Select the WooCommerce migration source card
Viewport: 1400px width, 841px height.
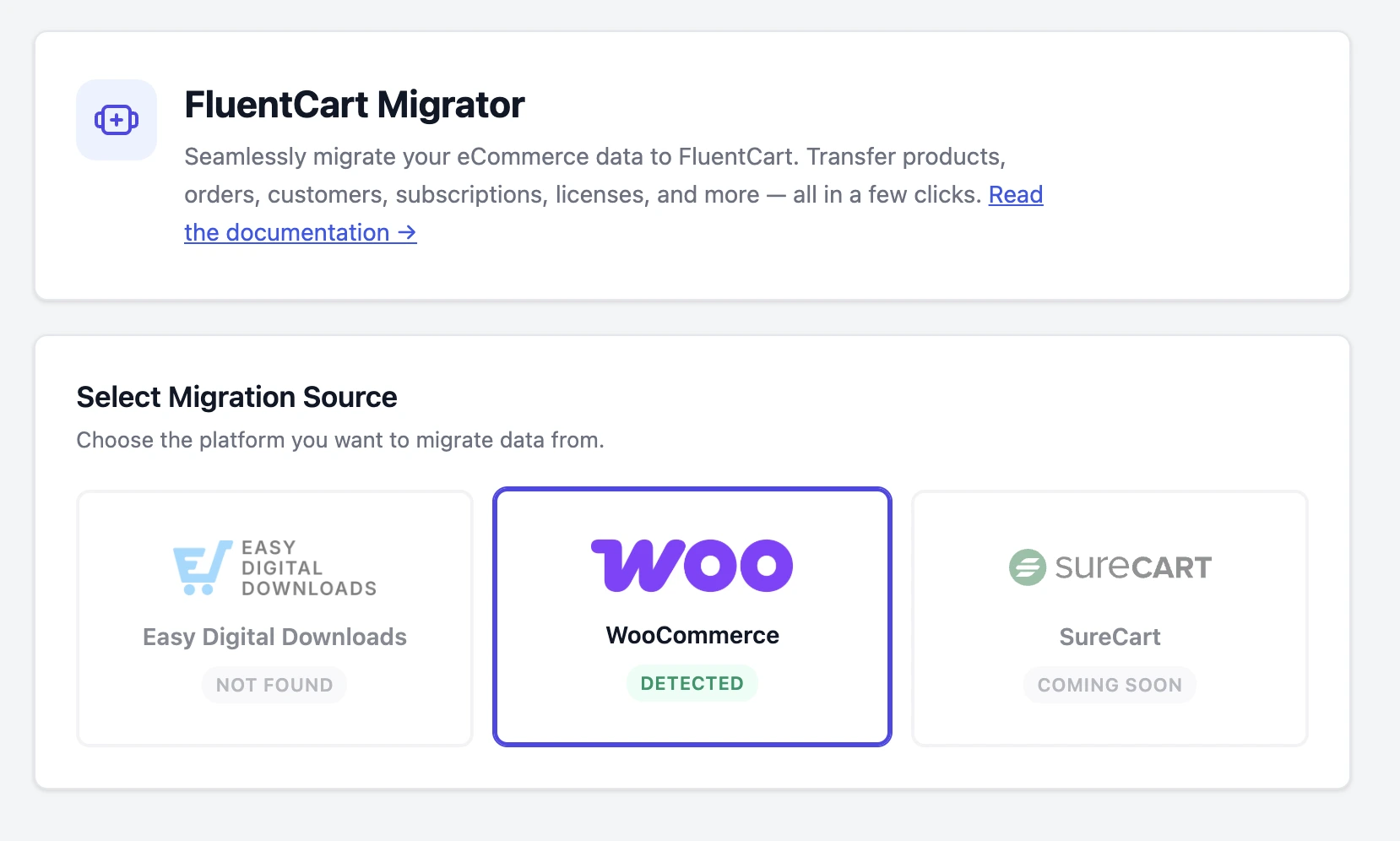(692, 616)
